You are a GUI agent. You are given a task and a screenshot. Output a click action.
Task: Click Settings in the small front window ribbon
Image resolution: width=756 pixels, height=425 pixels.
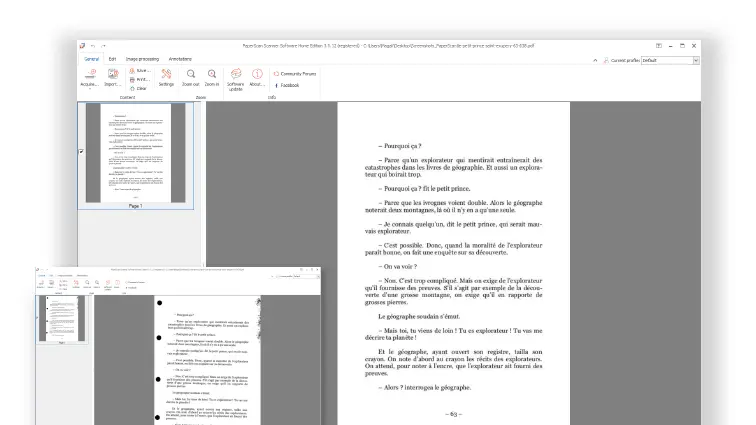coord(76,284)
